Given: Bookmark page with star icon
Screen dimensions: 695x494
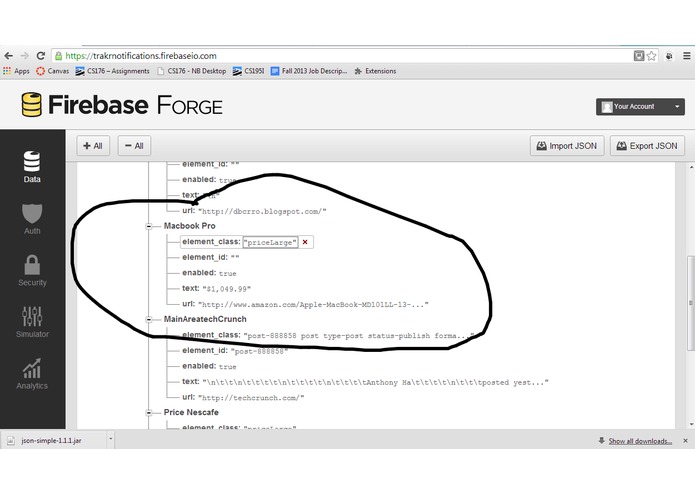Looking at the screenshot, I should click(x=651, y=56).
